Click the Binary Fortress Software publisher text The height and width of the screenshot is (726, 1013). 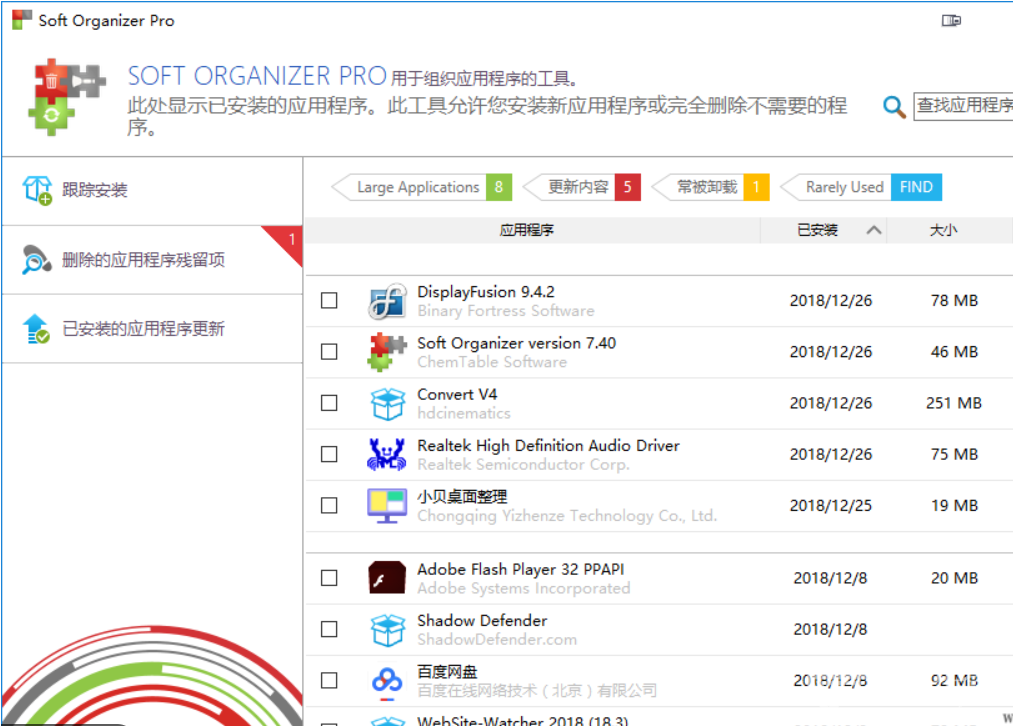coord(506,311)
